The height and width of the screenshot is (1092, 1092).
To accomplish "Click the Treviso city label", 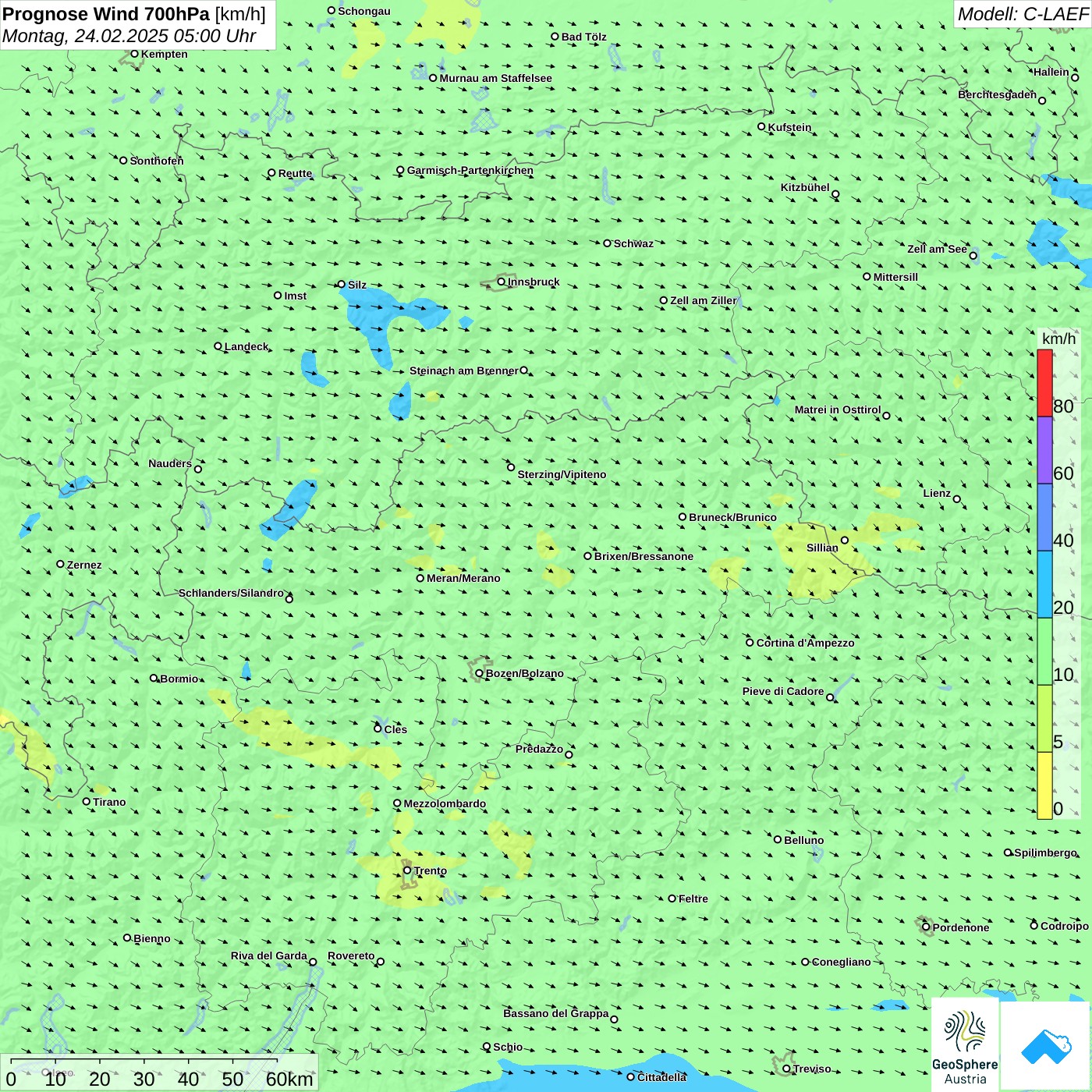I will point(812,1069).
